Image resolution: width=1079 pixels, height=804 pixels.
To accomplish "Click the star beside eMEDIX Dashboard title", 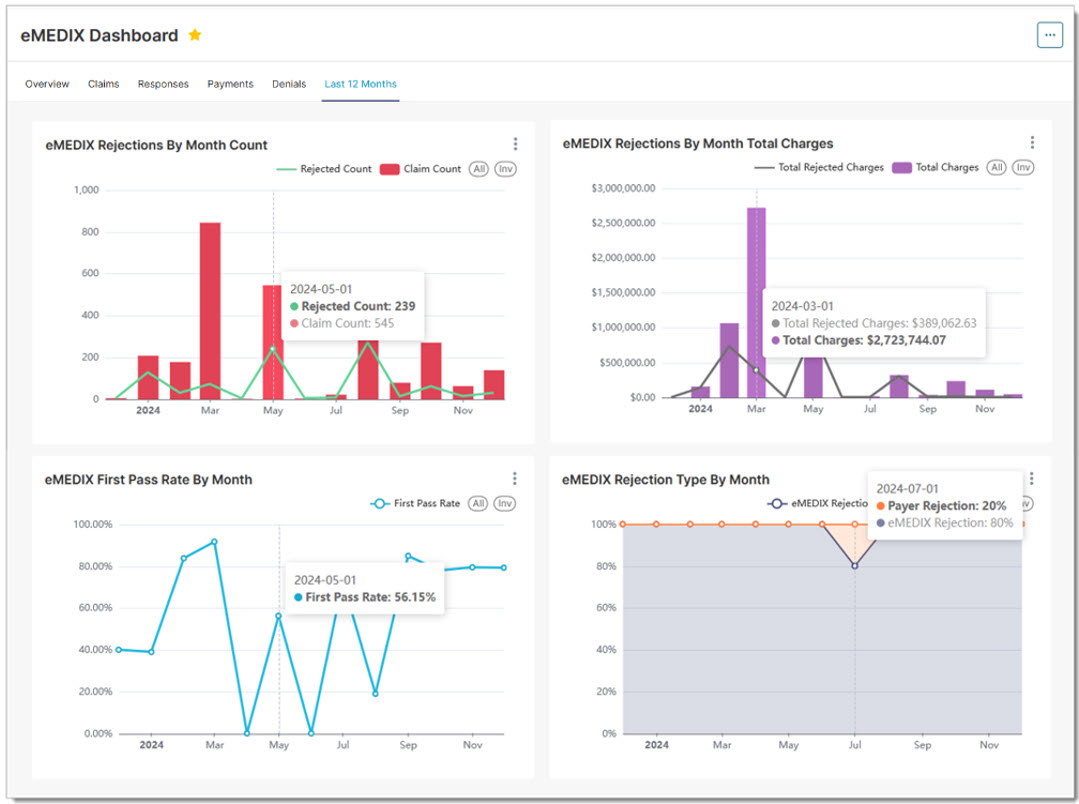I will point(195,35).
